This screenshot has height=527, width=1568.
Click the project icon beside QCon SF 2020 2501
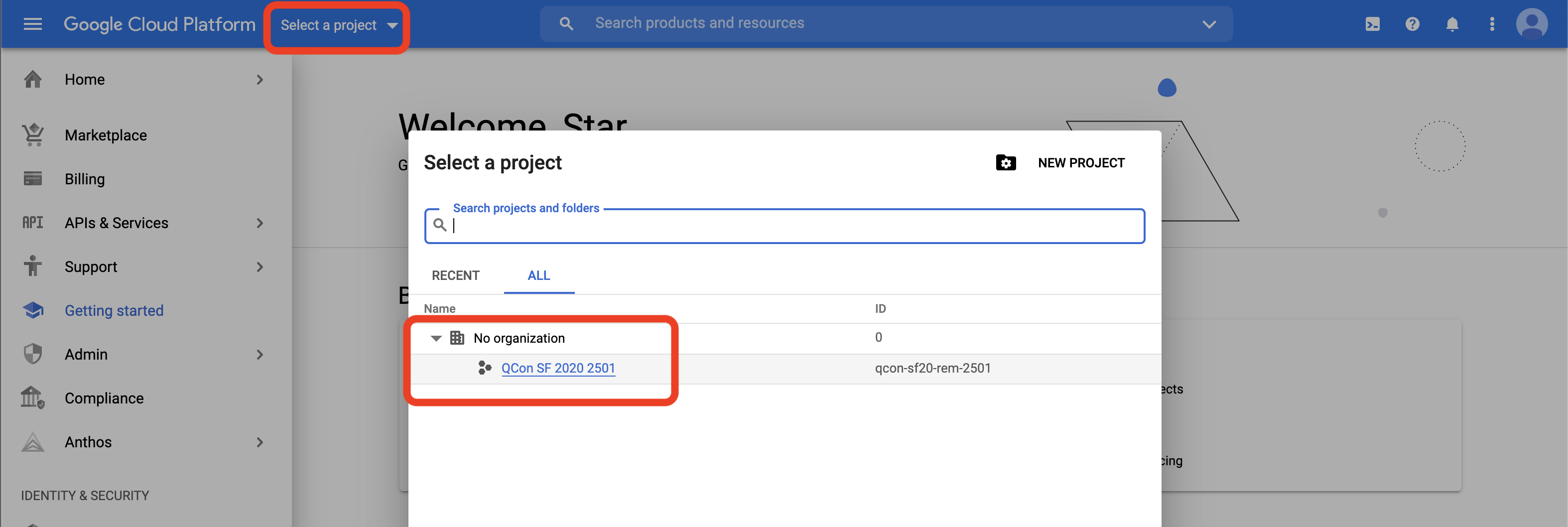485,368
